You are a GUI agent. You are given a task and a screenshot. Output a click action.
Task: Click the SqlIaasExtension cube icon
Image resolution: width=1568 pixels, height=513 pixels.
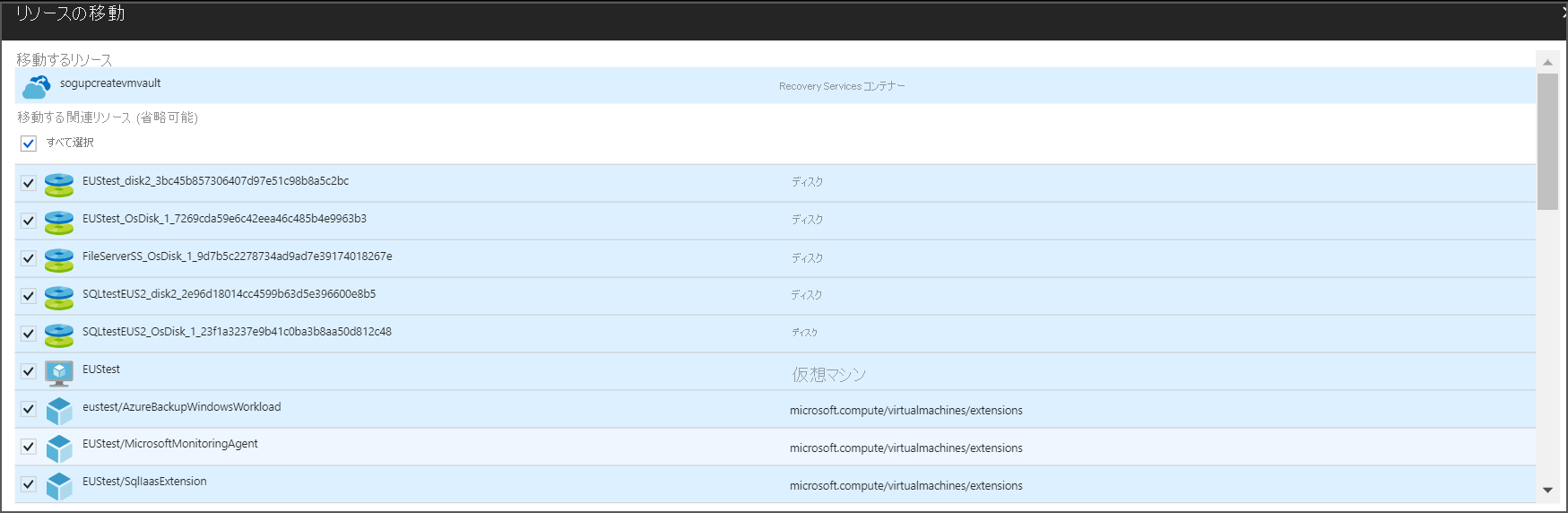(59, 485)
